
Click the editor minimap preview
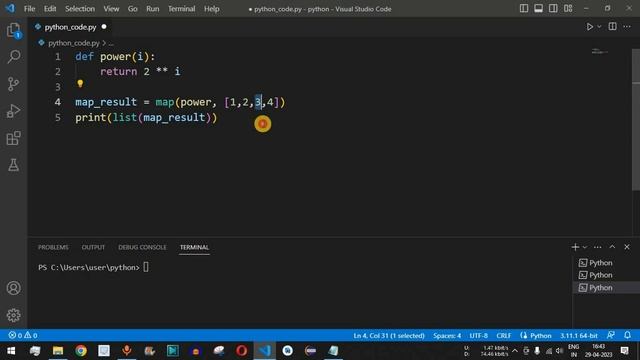(600, 51)
